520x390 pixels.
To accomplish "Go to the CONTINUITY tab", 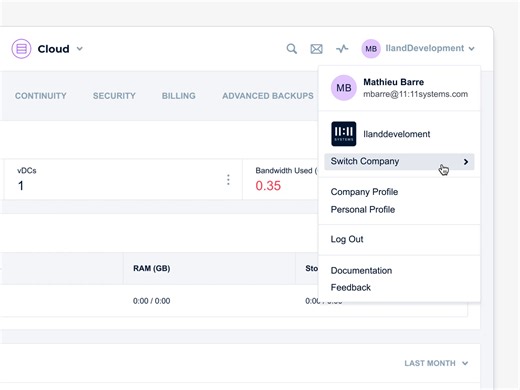I will (41, 96).
